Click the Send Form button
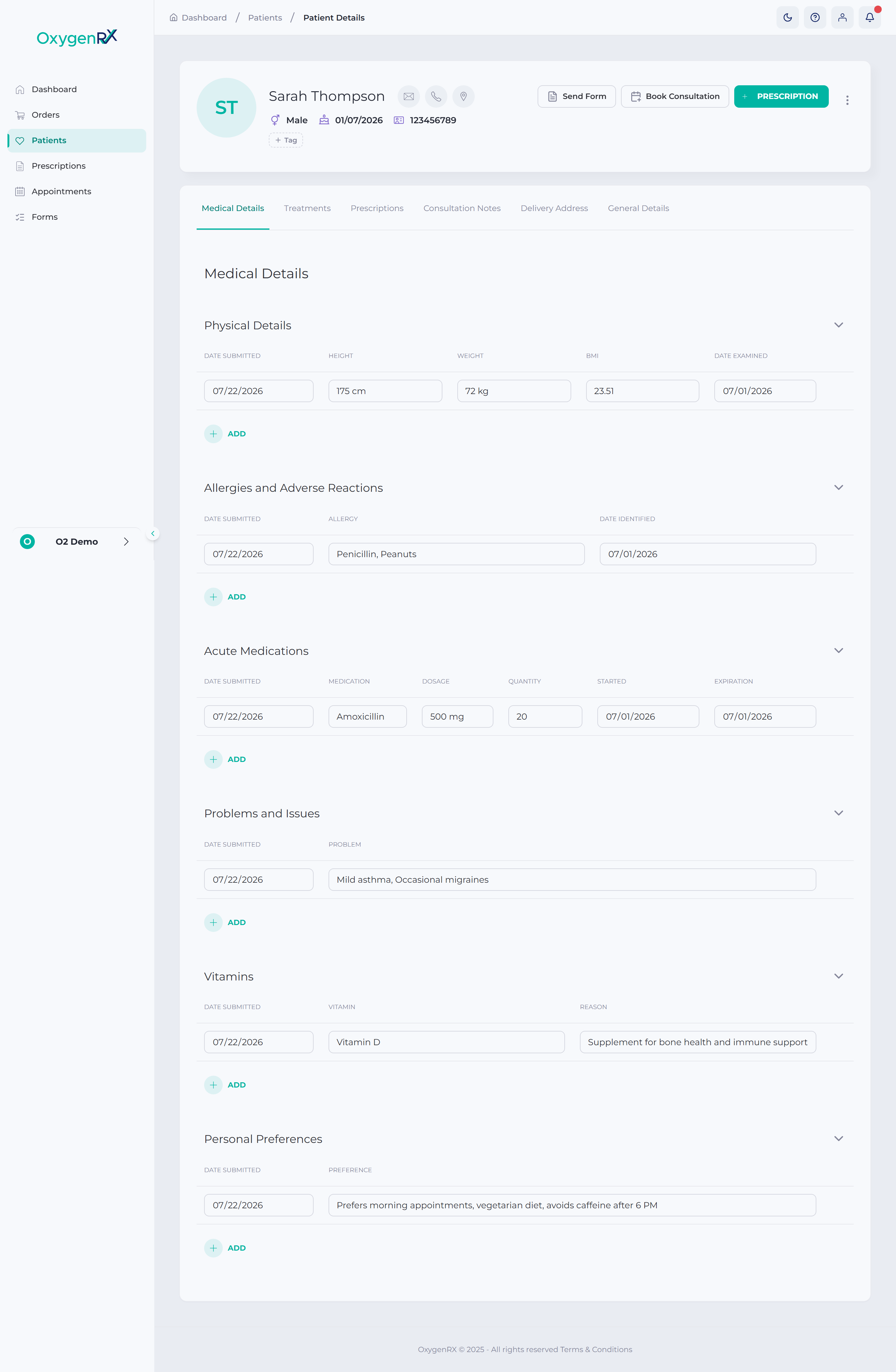 click(x=577, y=96)
